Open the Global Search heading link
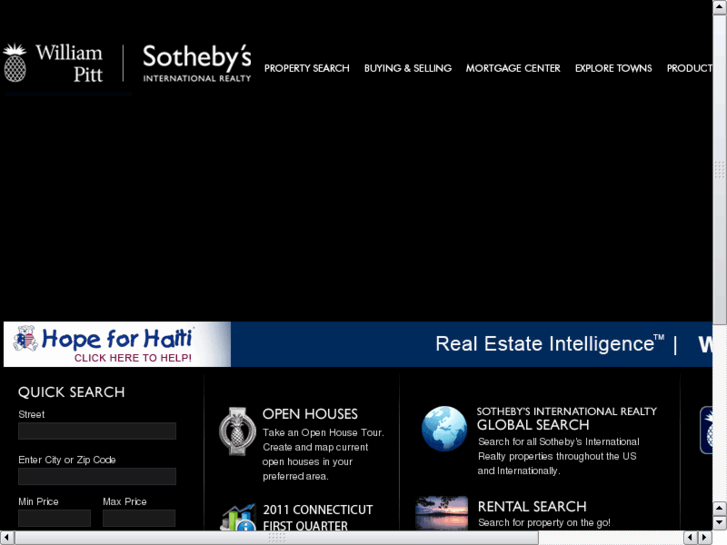The image size is (727, 545). 533,425
